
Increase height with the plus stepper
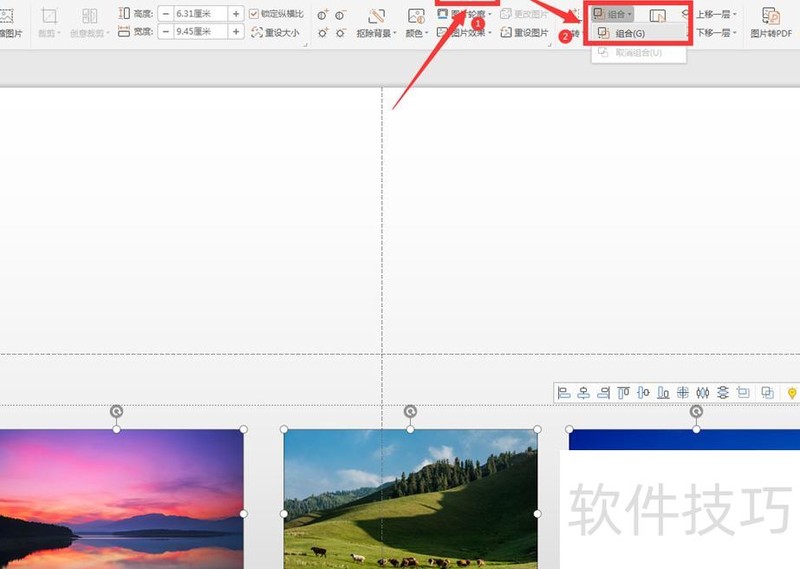click(x=236, y=13)
